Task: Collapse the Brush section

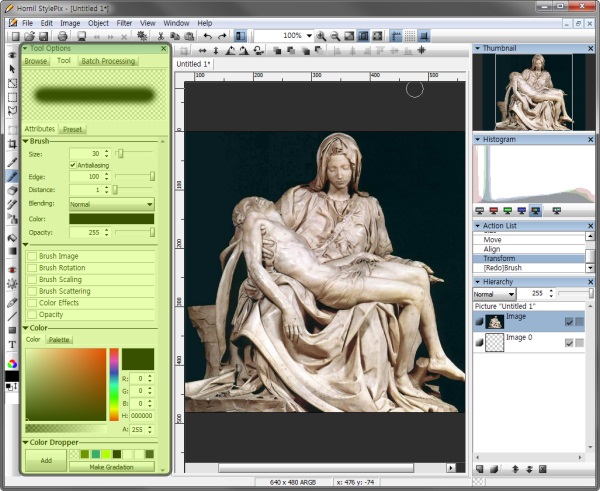Action: pos(26,141)
